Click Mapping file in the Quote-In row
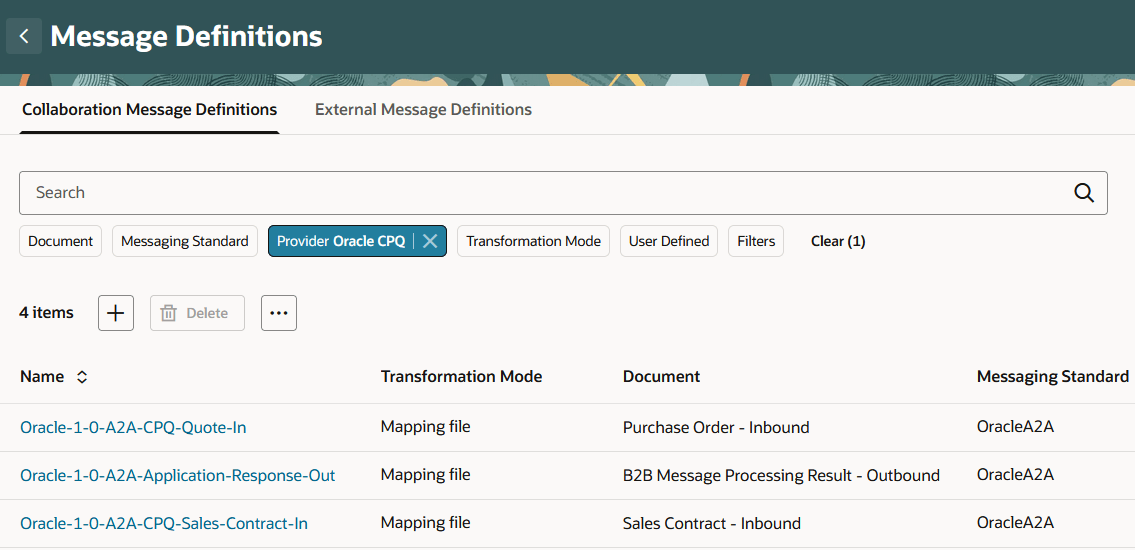This screenshot has width=1135, height=550. click(426, 427)
